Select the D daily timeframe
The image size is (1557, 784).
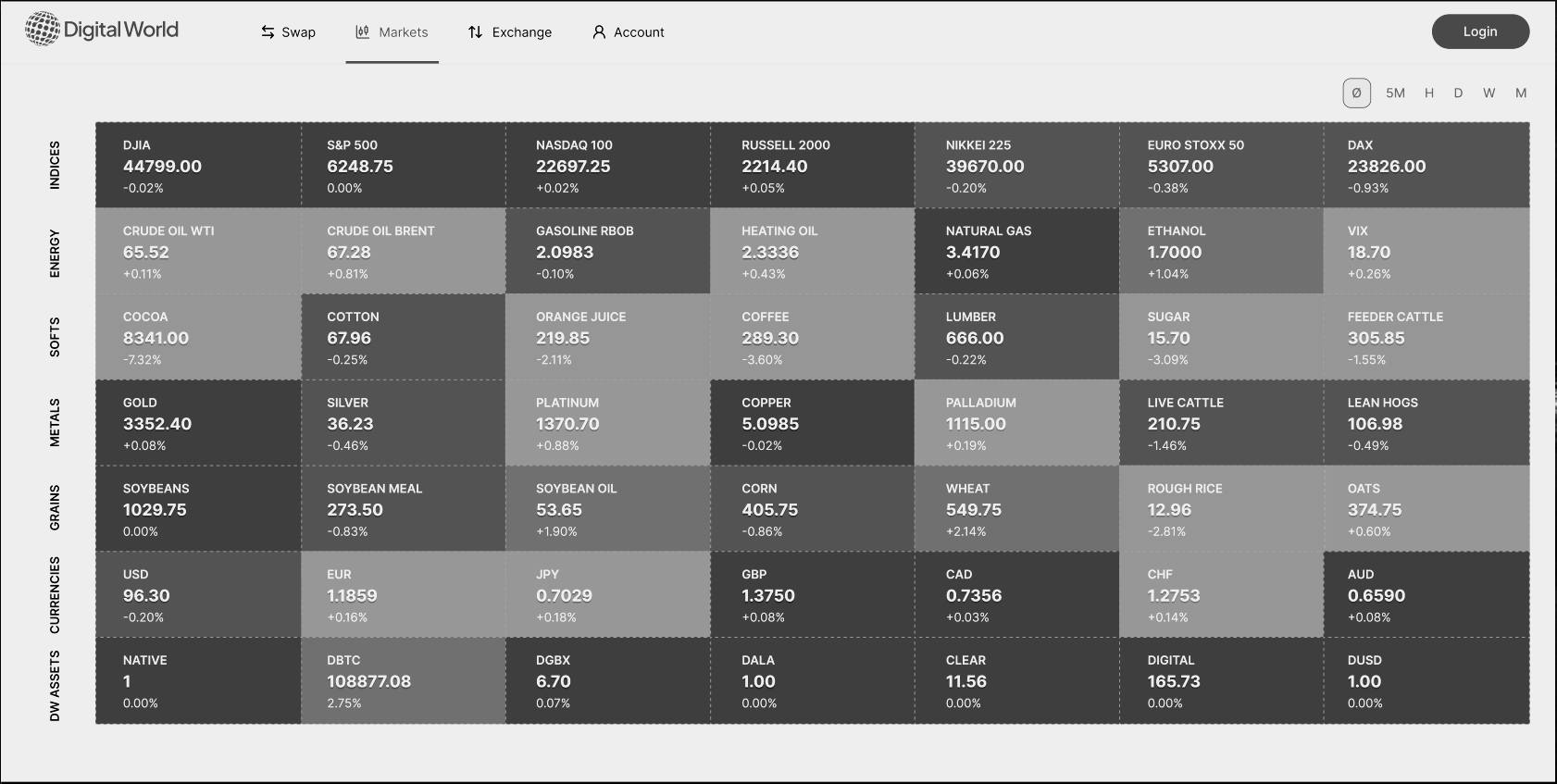1458,93
